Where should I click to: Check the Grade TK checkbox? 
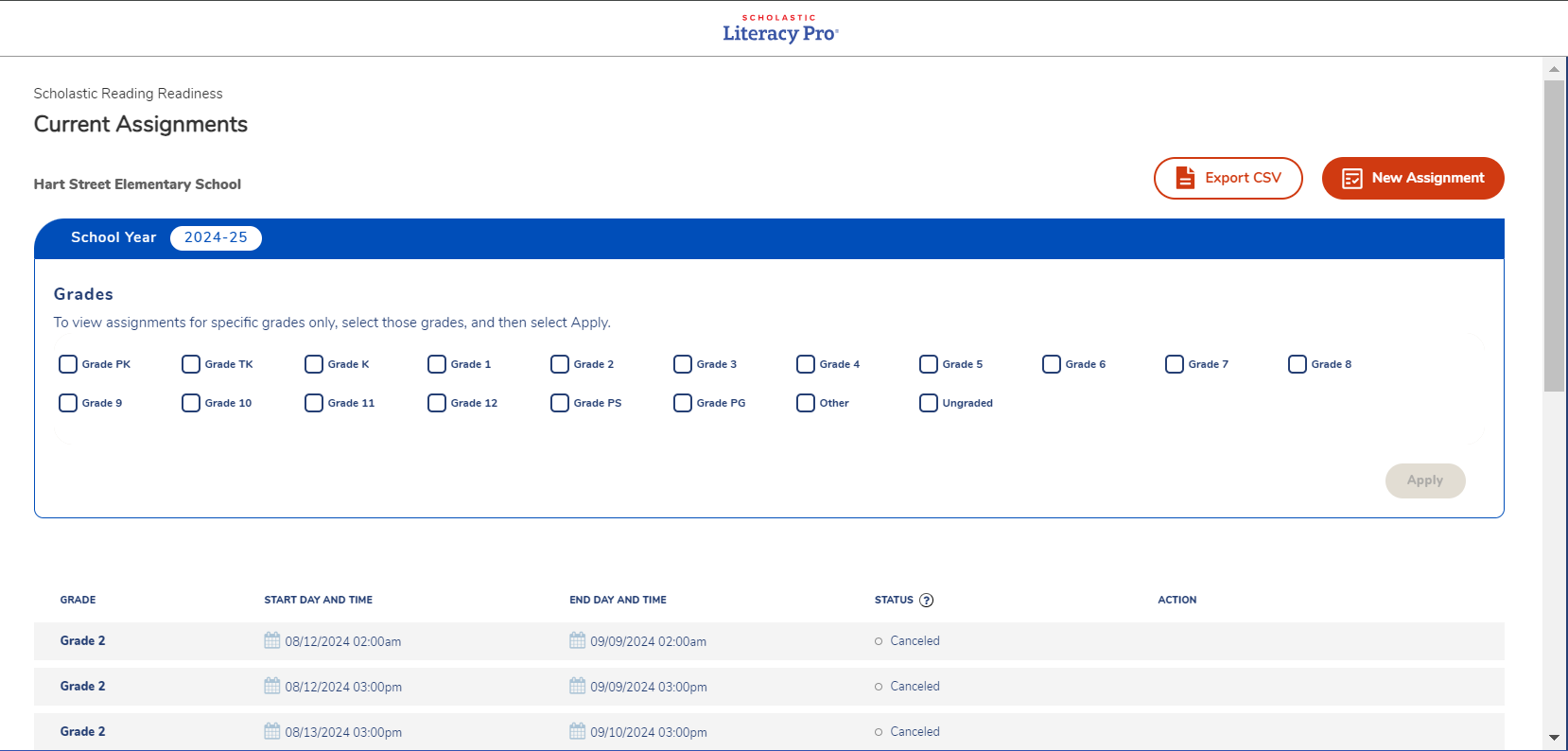click(x=191, y=364)
